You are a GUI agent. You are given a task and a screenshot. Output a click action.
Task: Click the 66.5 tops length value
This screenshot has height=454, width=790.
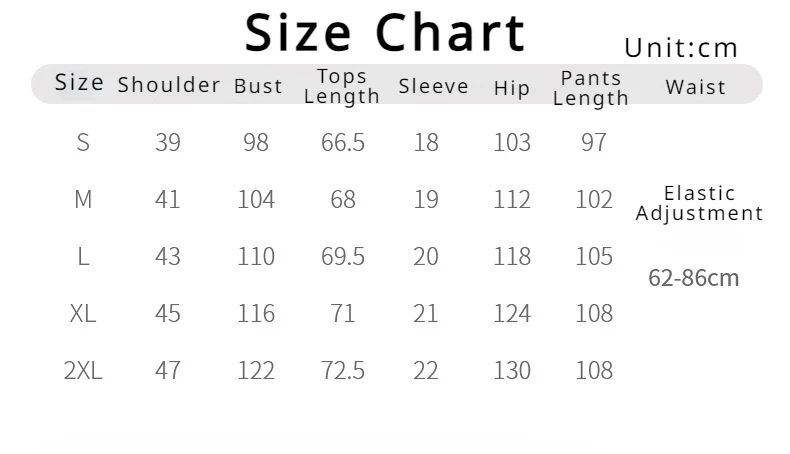[x=343, y=143]
